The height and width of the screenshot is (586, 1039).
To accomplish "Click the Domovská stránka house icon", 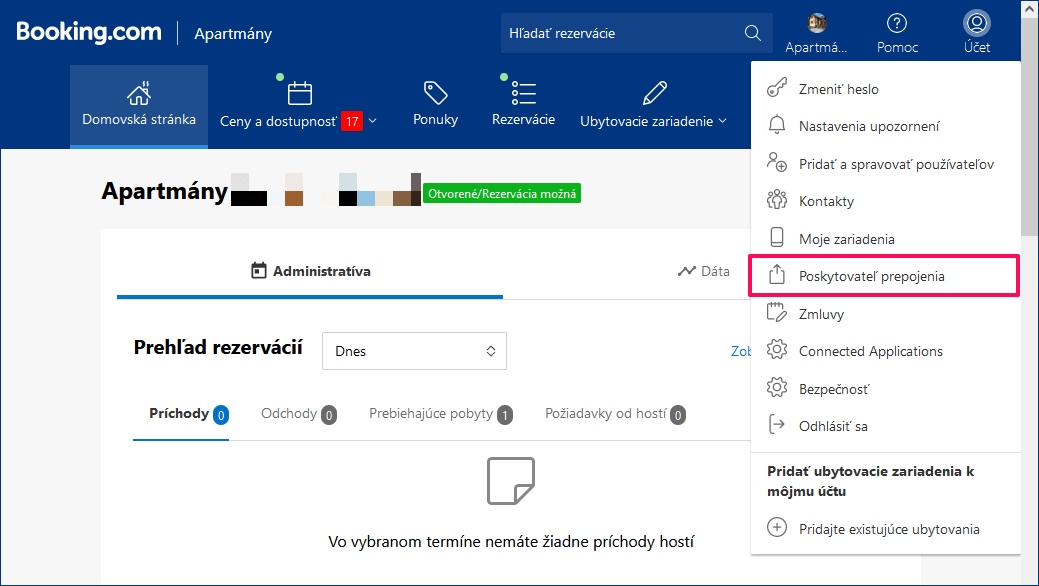I will pyautogui.click(x=139, y=94).
